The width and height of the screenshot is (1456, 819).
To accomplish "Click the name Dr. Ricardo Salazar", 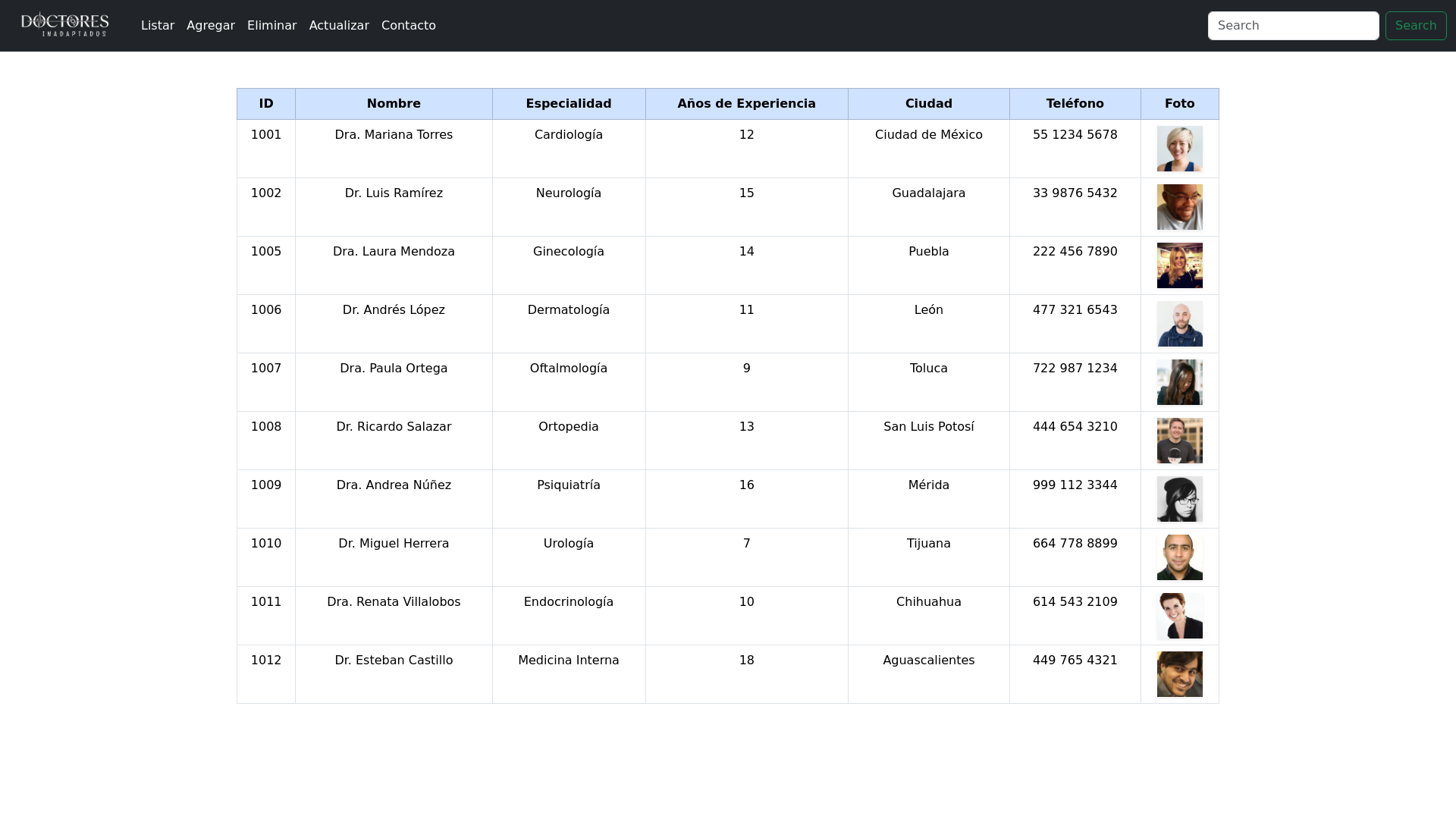I will 394,427.
